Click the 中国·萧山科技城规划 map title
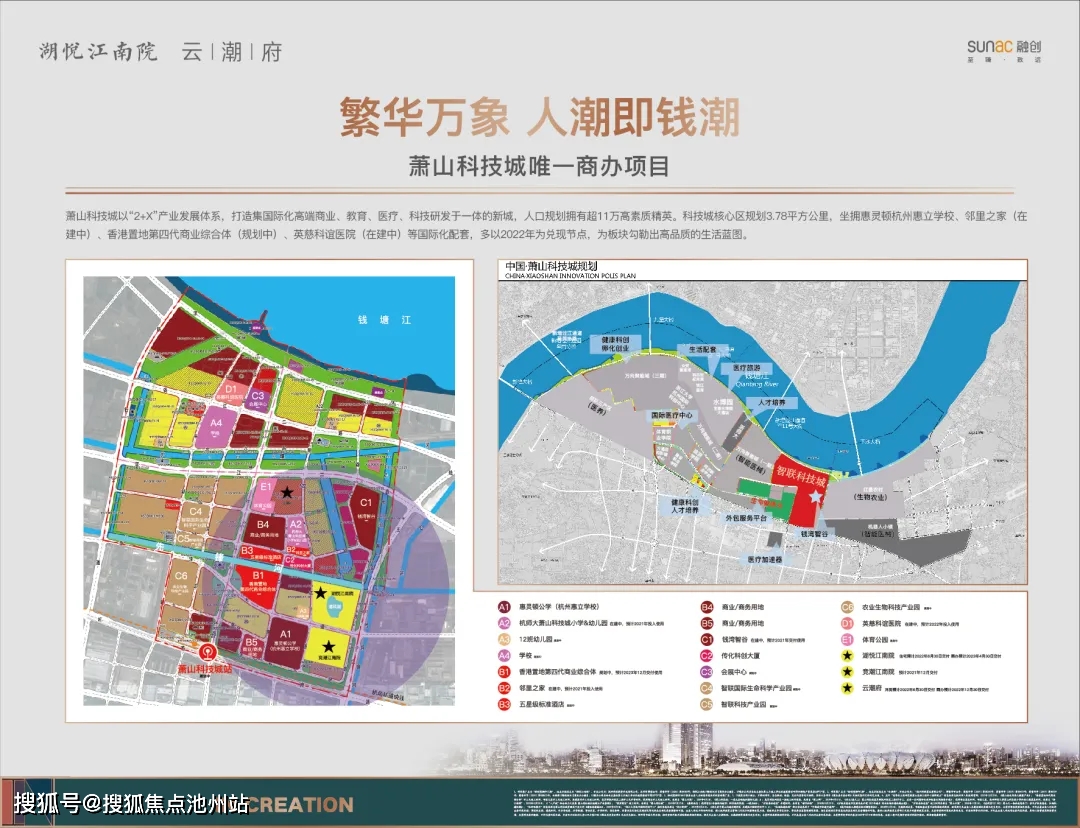Screen dimensions: 1080x828 click(551, 266)
